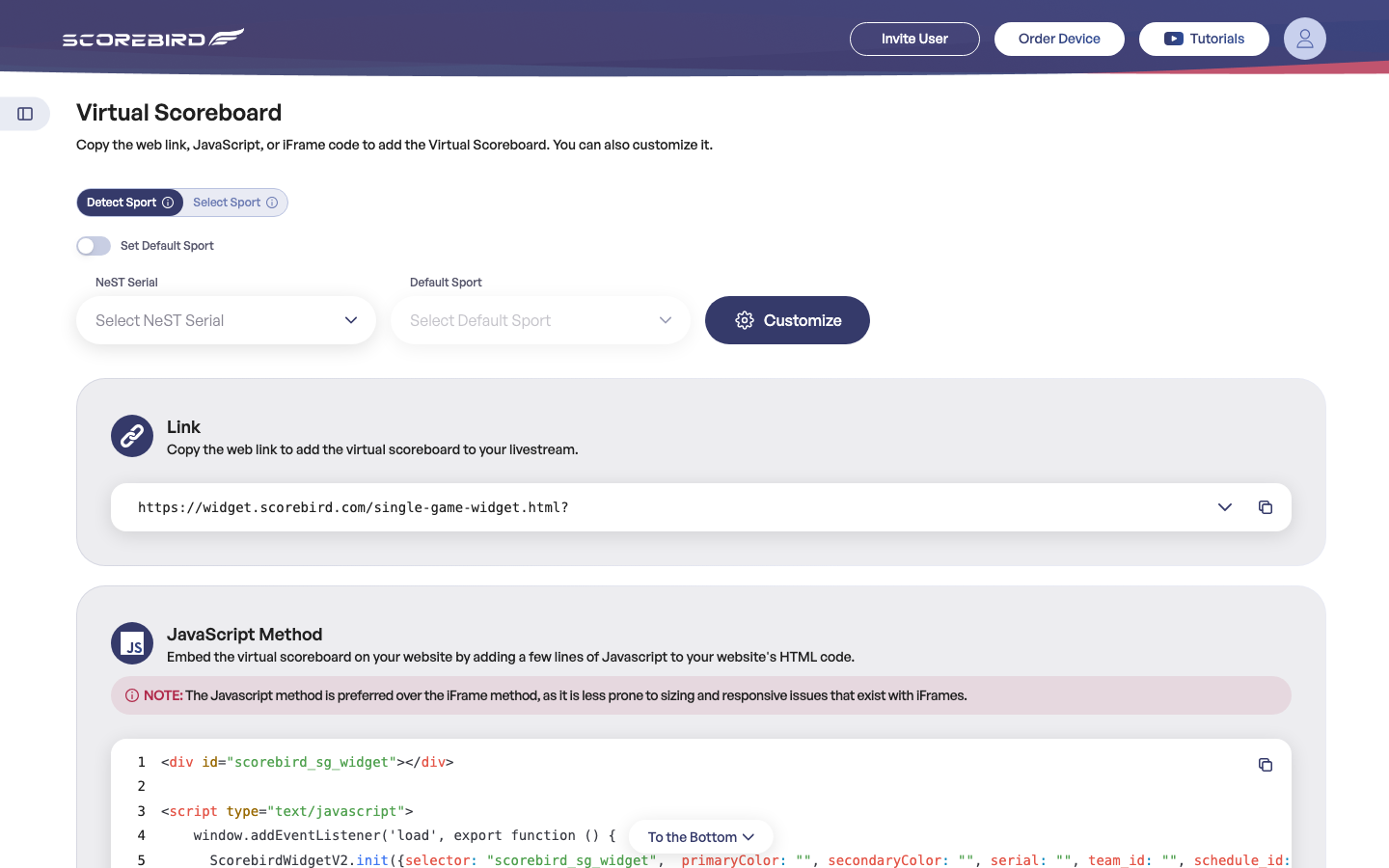1389x868 pixels.
Task: Toggle the sidebar panel icon
Action: 25,114
